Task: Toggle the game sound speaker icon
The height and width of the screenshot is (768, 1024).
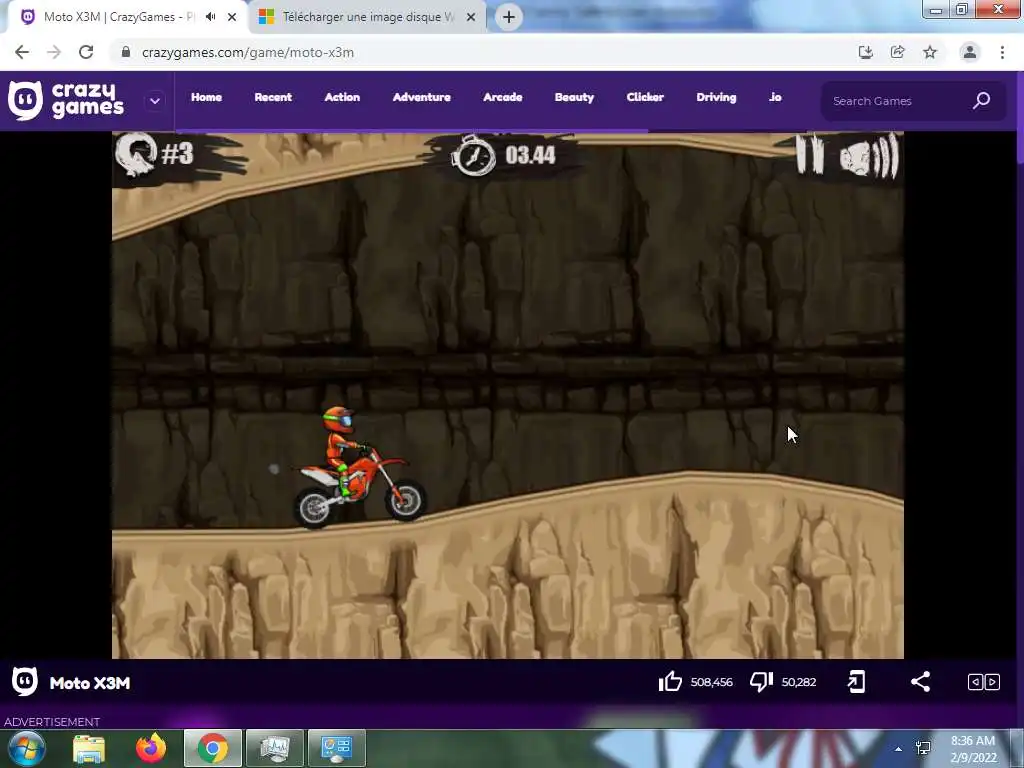Action: pyautogui.click(x=869, y=155)
